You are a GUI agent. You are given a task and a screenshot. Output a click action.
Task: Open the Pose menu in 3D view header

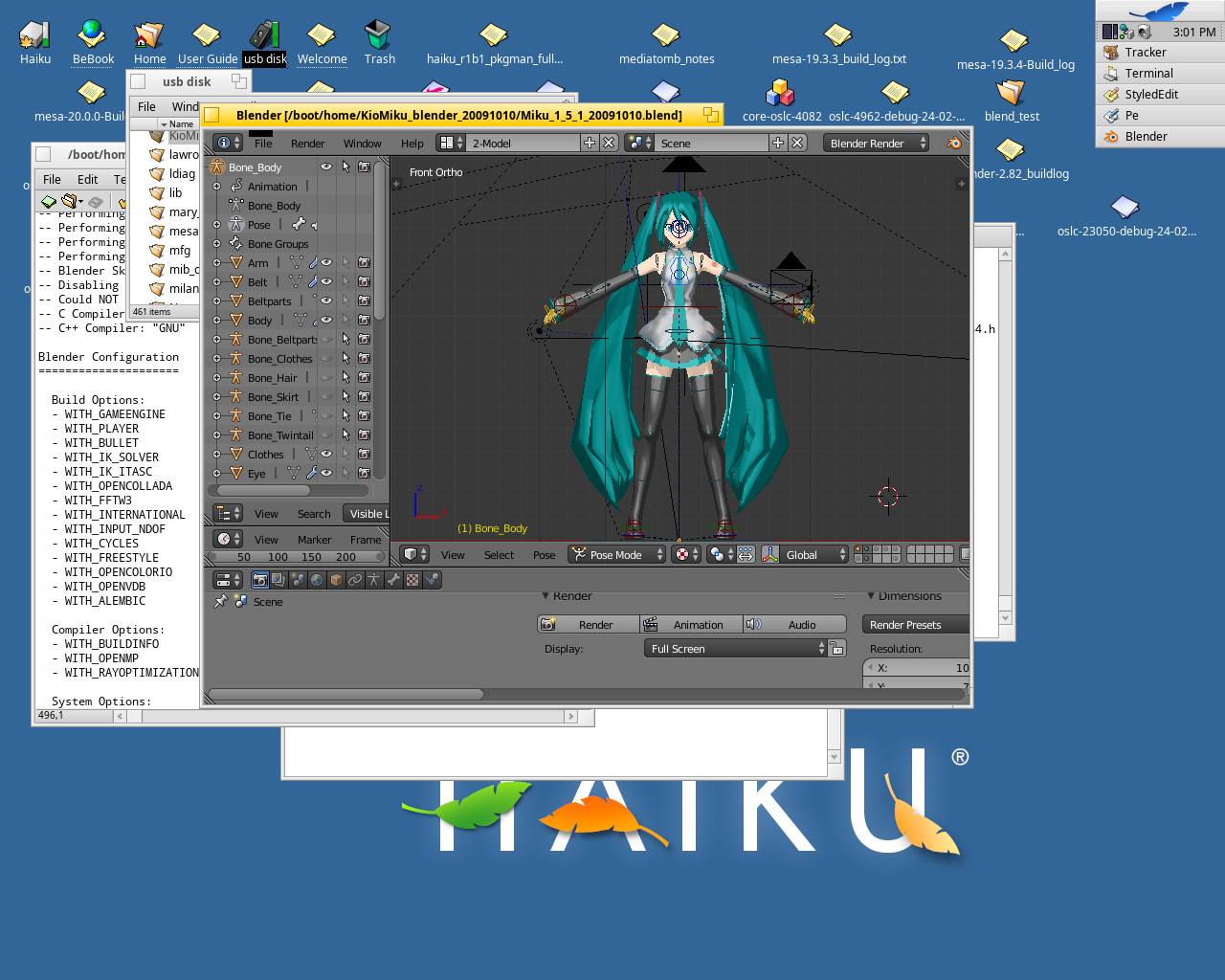(544, 555)
